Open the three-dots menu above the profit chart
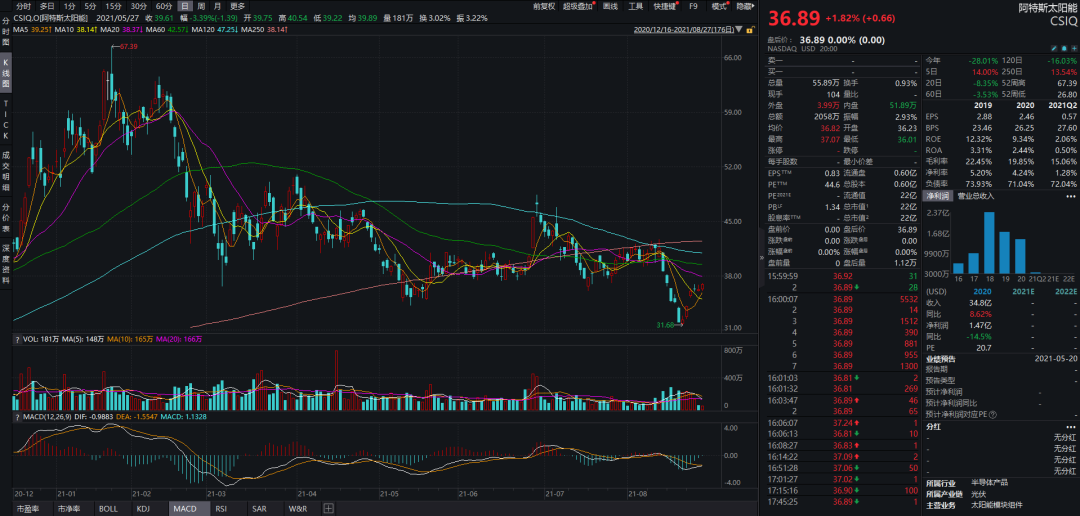The width and height of the screenshot is (1080, 516). 1071,197
